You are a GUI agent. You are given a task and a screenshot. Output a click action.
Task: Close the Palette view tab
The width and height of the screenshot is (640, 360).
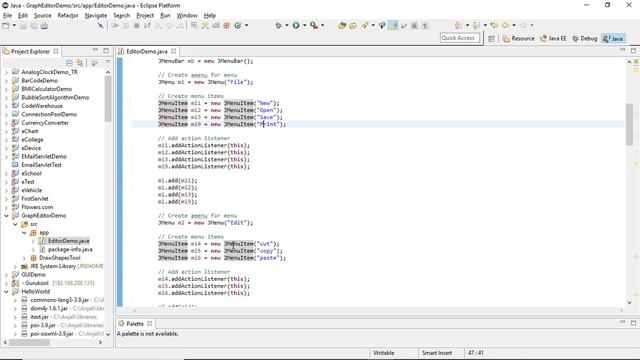(149, 323)
